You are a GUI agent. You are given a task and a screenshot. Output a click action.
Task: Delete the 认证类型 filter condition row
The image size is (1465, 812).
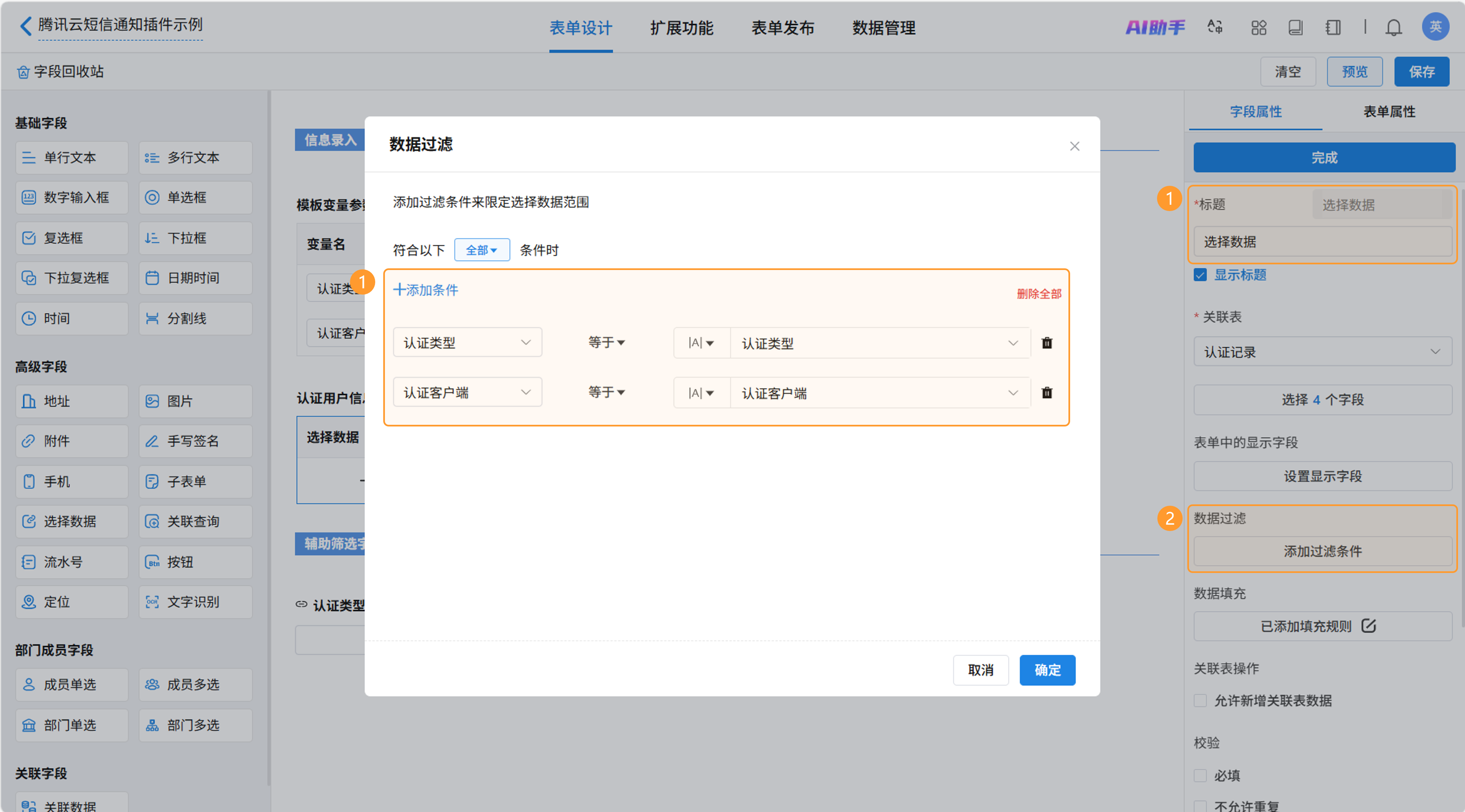(1046, 343)
